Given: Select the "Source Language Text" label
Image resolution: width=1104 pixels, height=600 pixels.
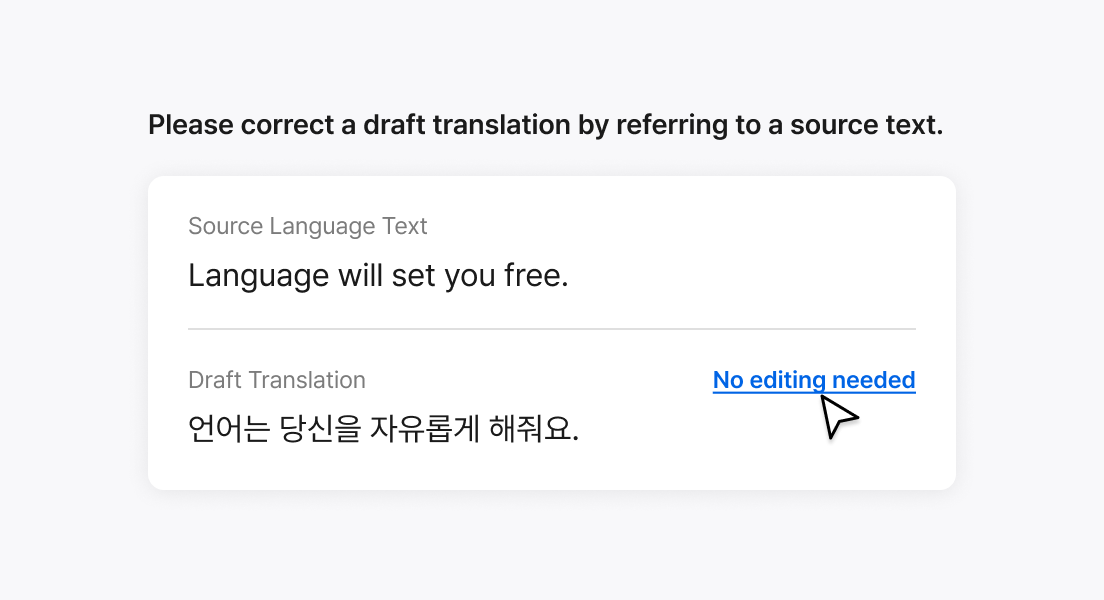Looking at the screenshot, I should click(308, 226).
